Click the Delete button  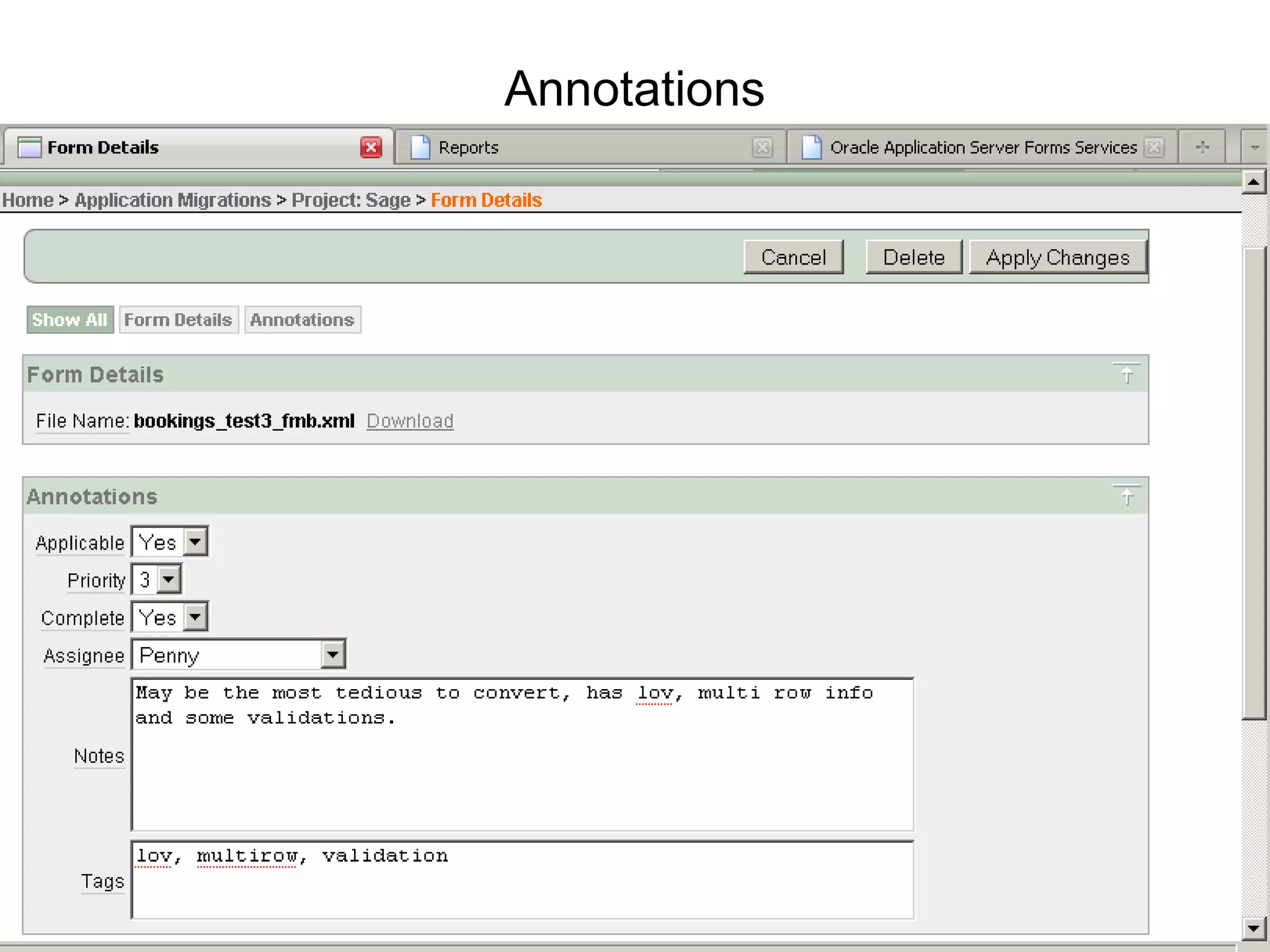[x=914, y=257]
